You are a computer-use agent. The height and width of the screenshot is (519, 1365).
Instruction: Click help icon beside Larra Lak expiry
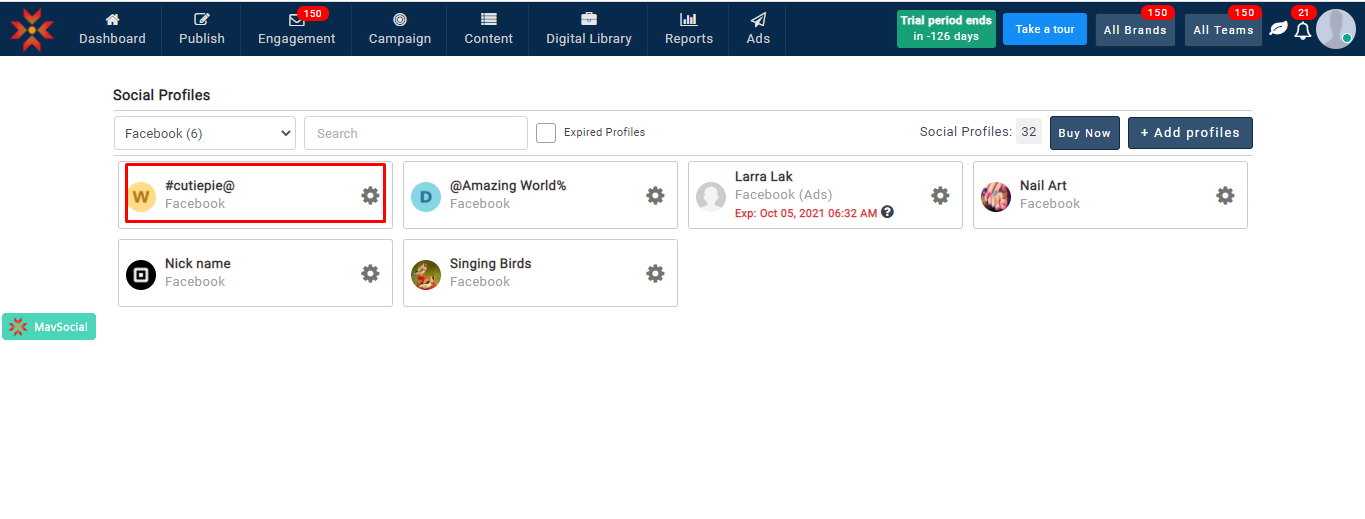coord(887,212)
